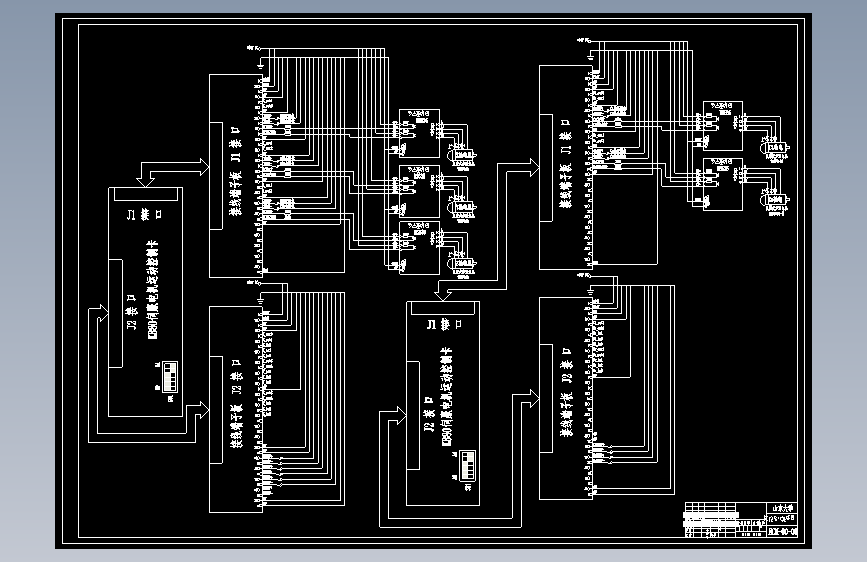Screen dimensions: 867x562
Task: Click upper-left '接线端子板 J1 接口' label
Action: (236, 171)
